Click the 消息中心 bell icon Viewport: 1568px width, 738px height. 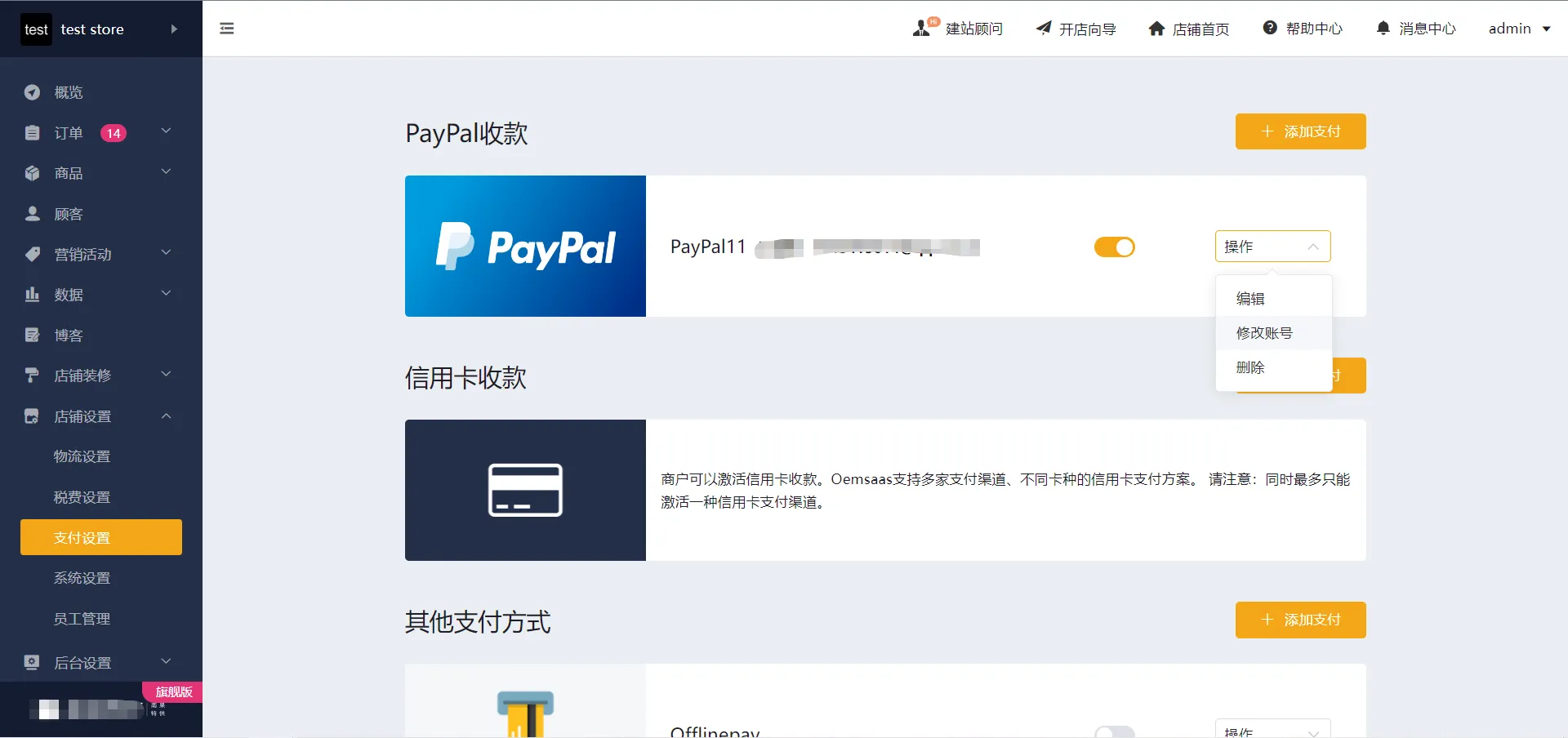[1383, 28]
